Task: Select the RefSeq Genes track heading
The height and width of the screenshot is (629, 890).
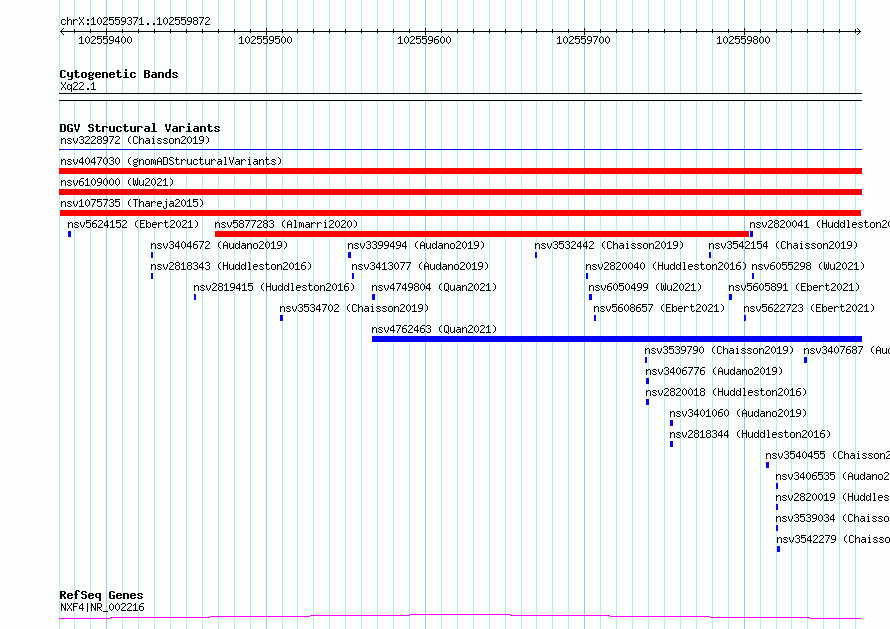Action: [x=102, y=596]
